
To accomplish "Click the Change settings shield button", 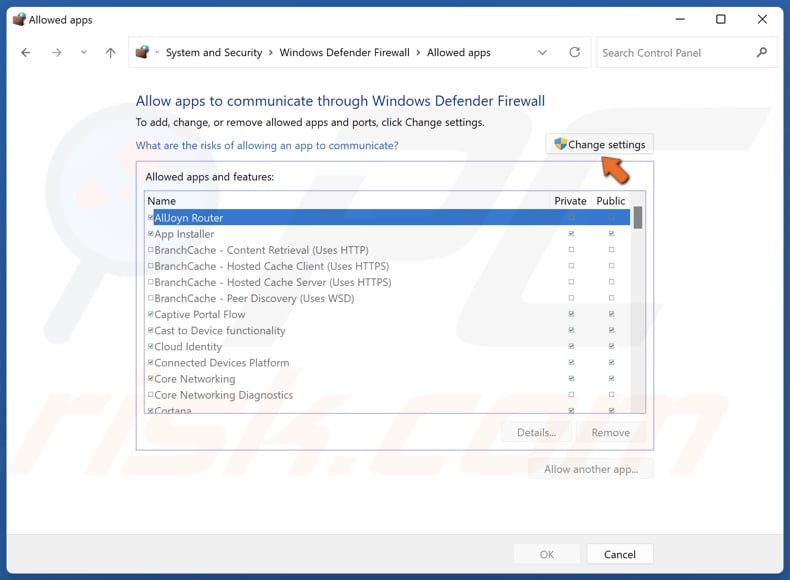I will tap(599, 144).
